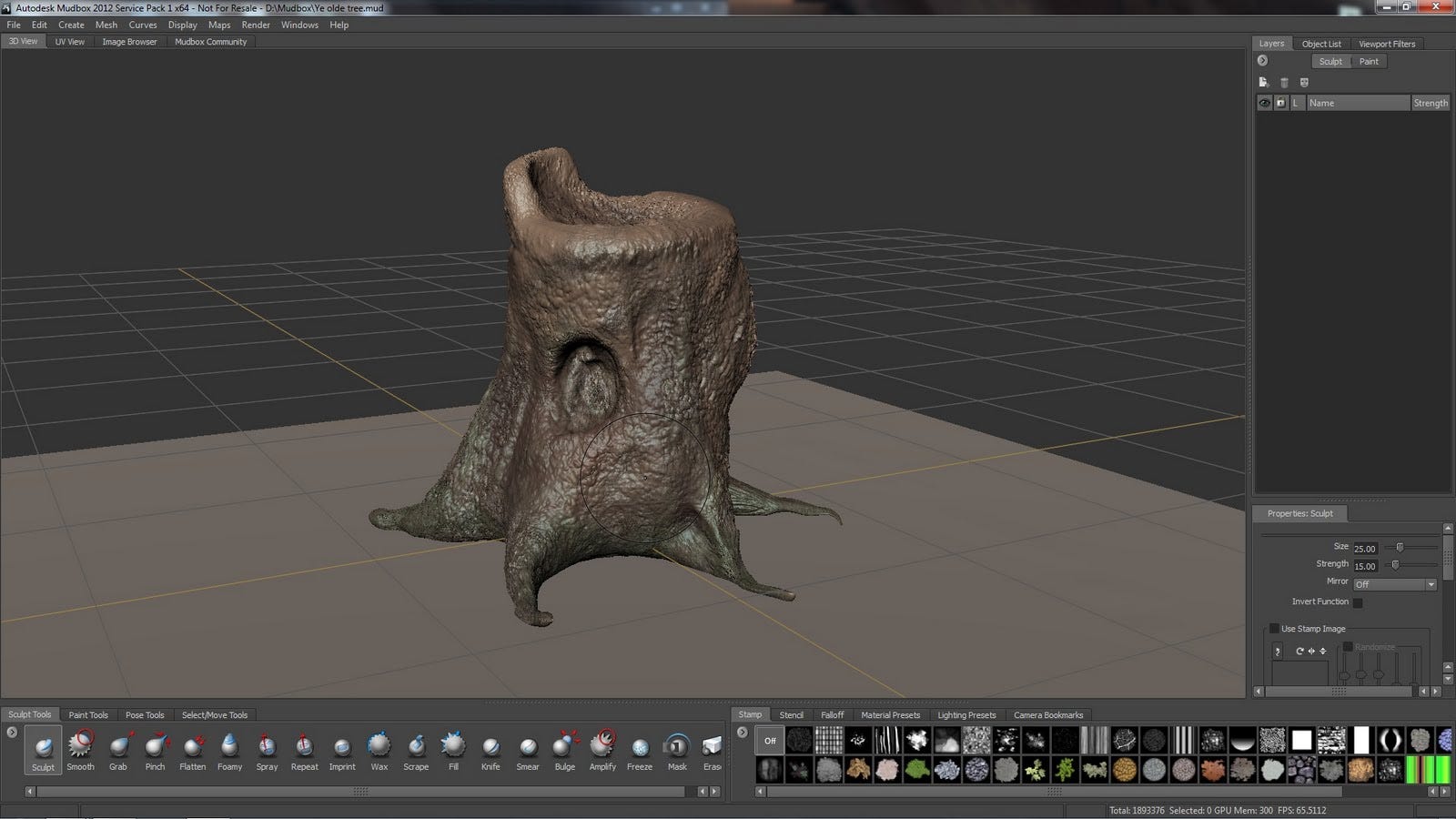Viewport: 1456px width, 819px height.
Task: Click the delete layer trash icon
Action: point(1284,83)
